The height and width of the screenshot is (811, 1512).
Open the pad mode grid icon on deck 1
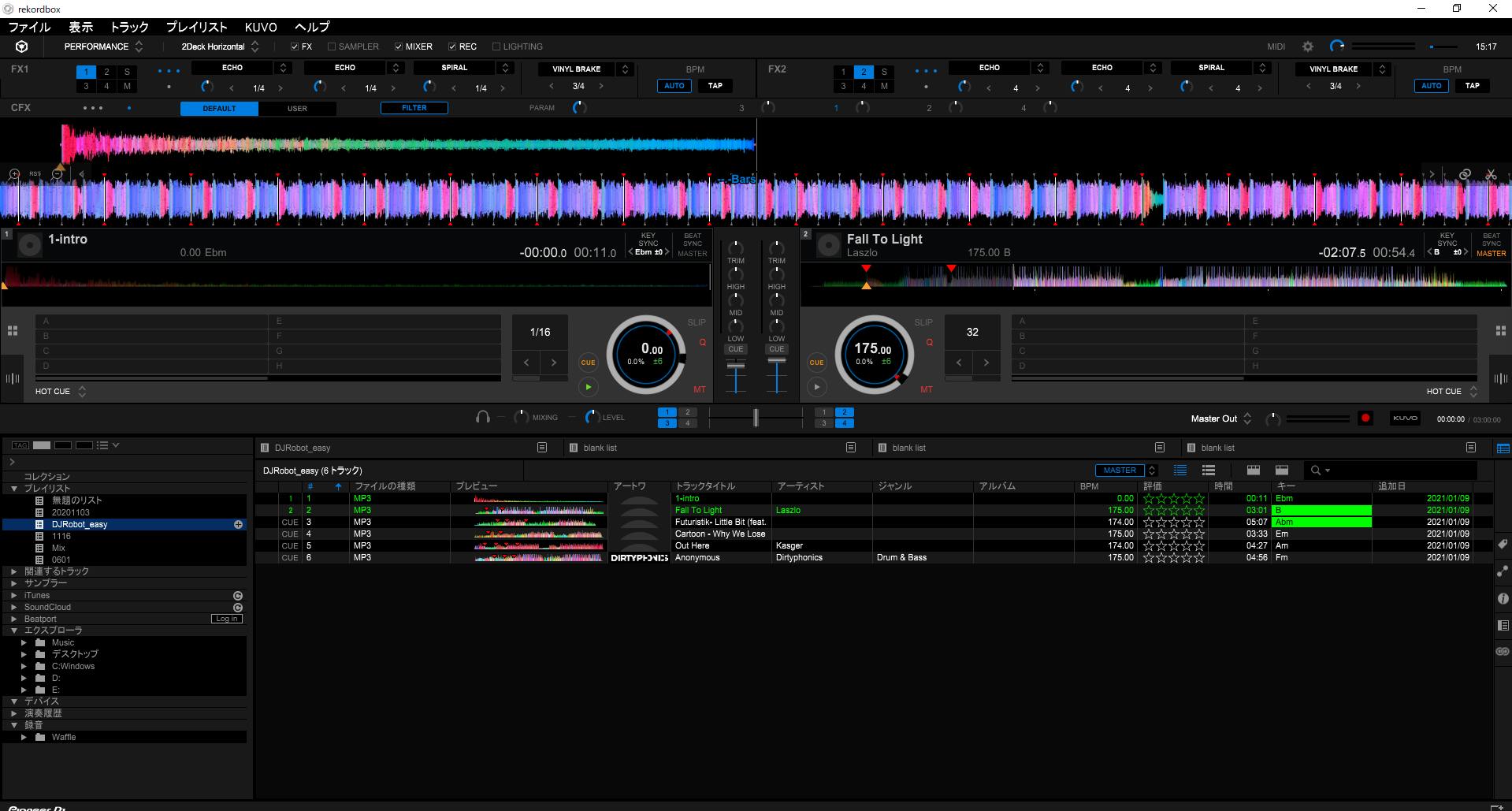coord(13,331)
